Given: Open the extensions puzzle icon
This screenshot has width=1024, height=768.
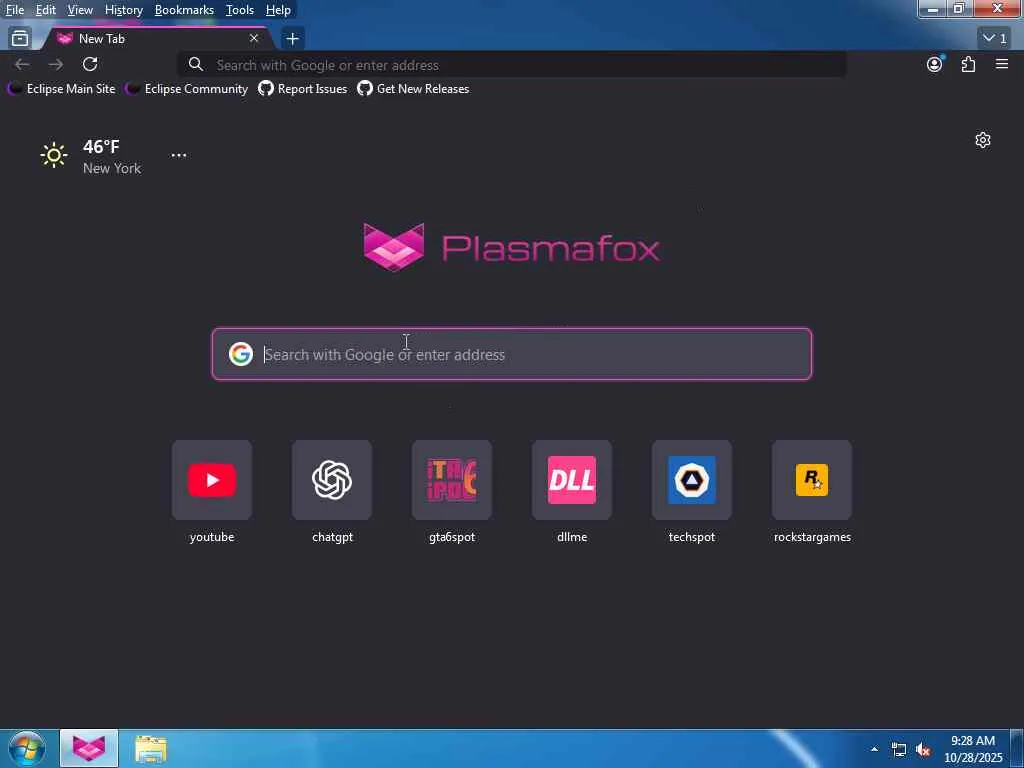Looking at the screenshot, I should click(x=968, y=64).
